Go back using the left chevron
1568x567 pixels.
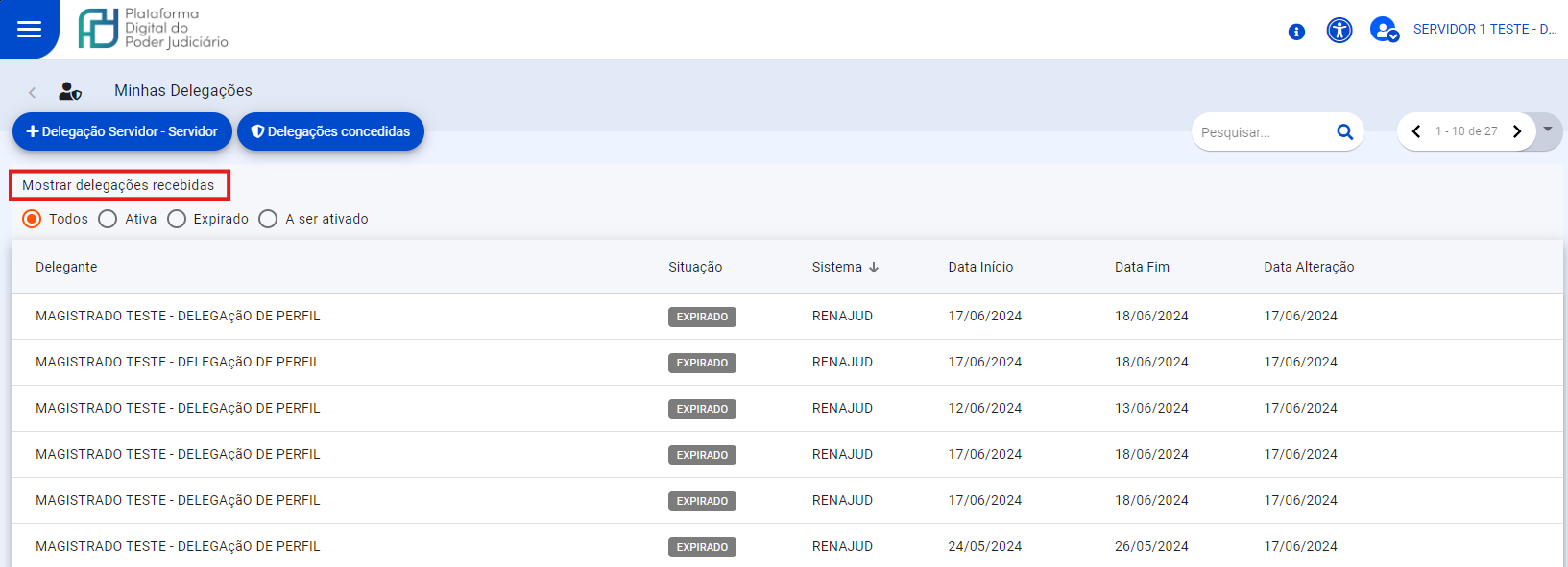pyautogui.click(x=33, y=92)
